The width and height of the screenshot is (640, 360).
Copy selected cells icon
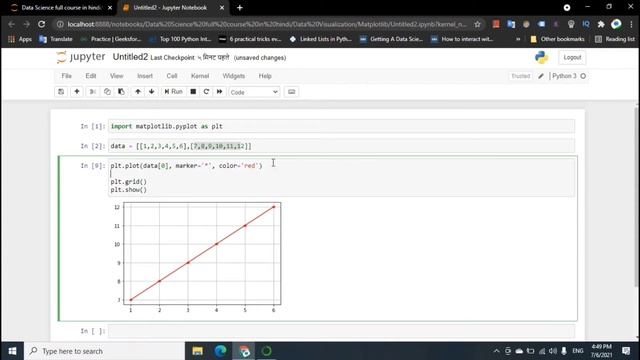coord(107,92)
